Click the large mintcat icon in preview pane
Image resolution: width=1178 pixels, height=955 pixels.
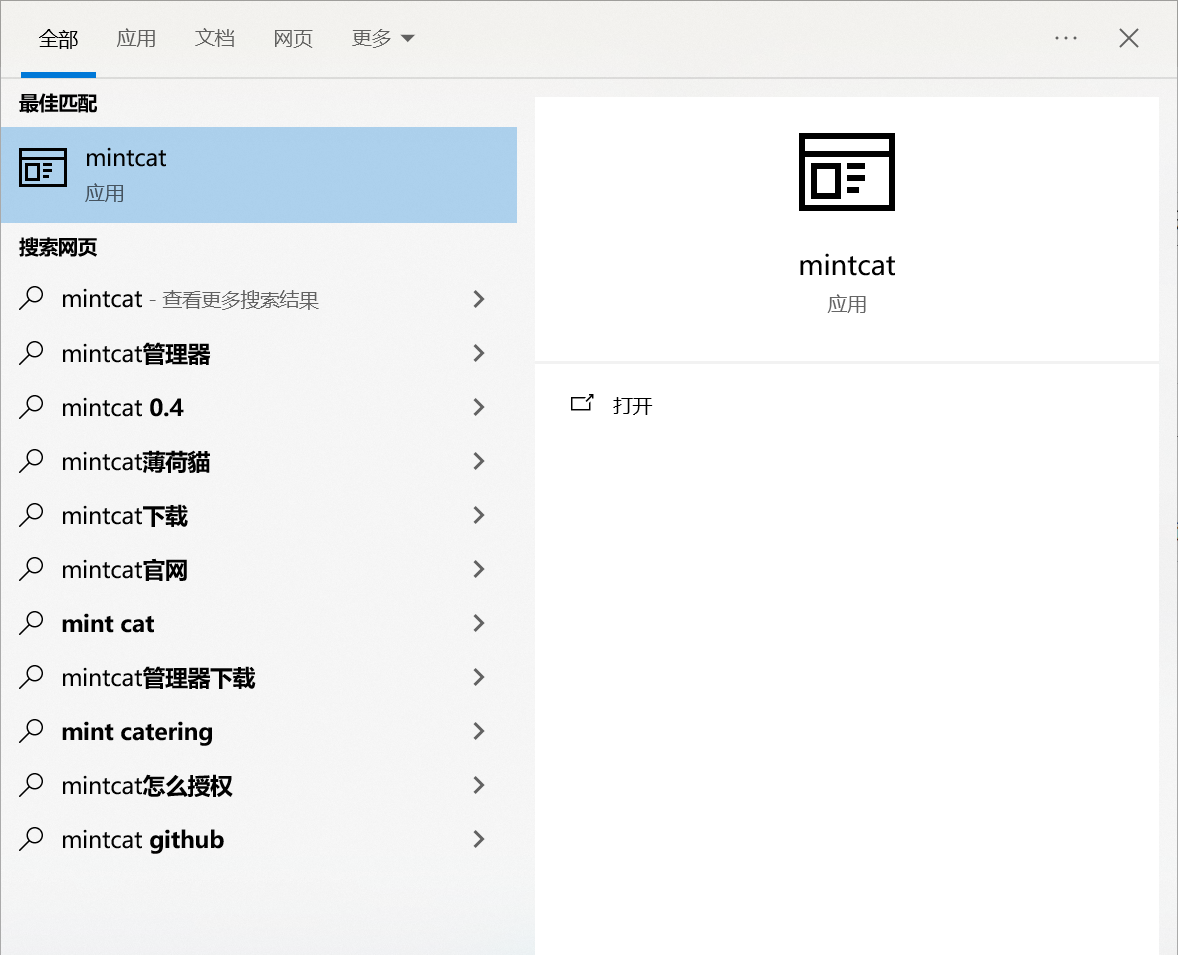click(x=847, y=172)
